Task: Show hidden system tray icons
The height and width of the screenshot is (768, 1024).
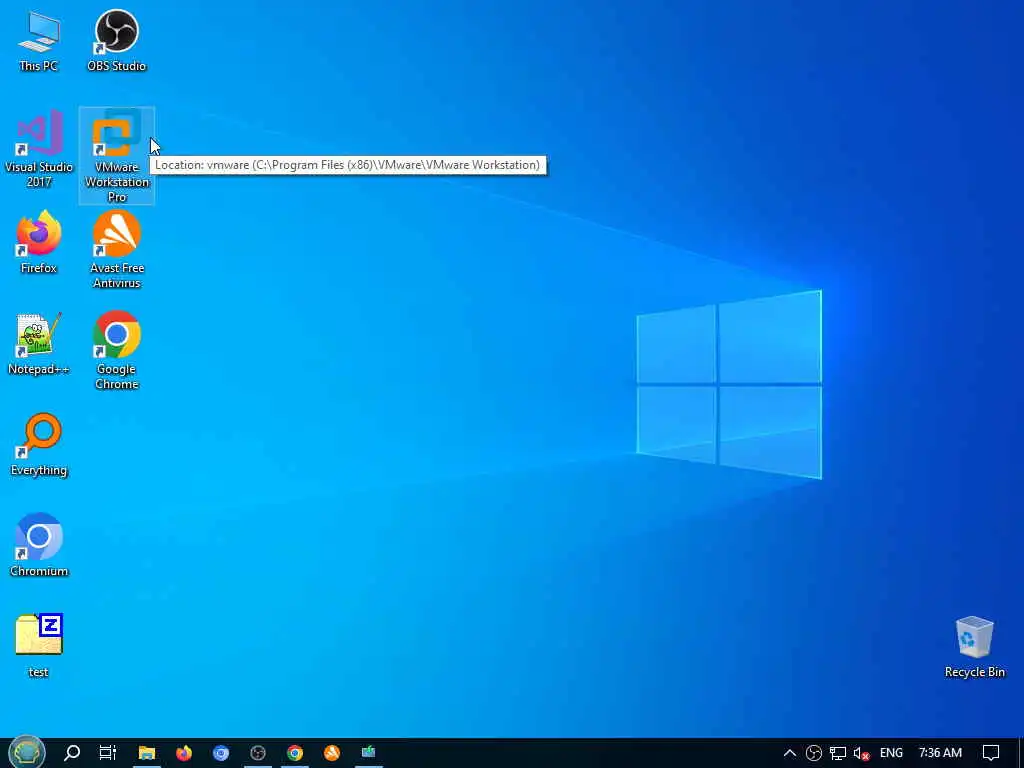Action: 790,753
